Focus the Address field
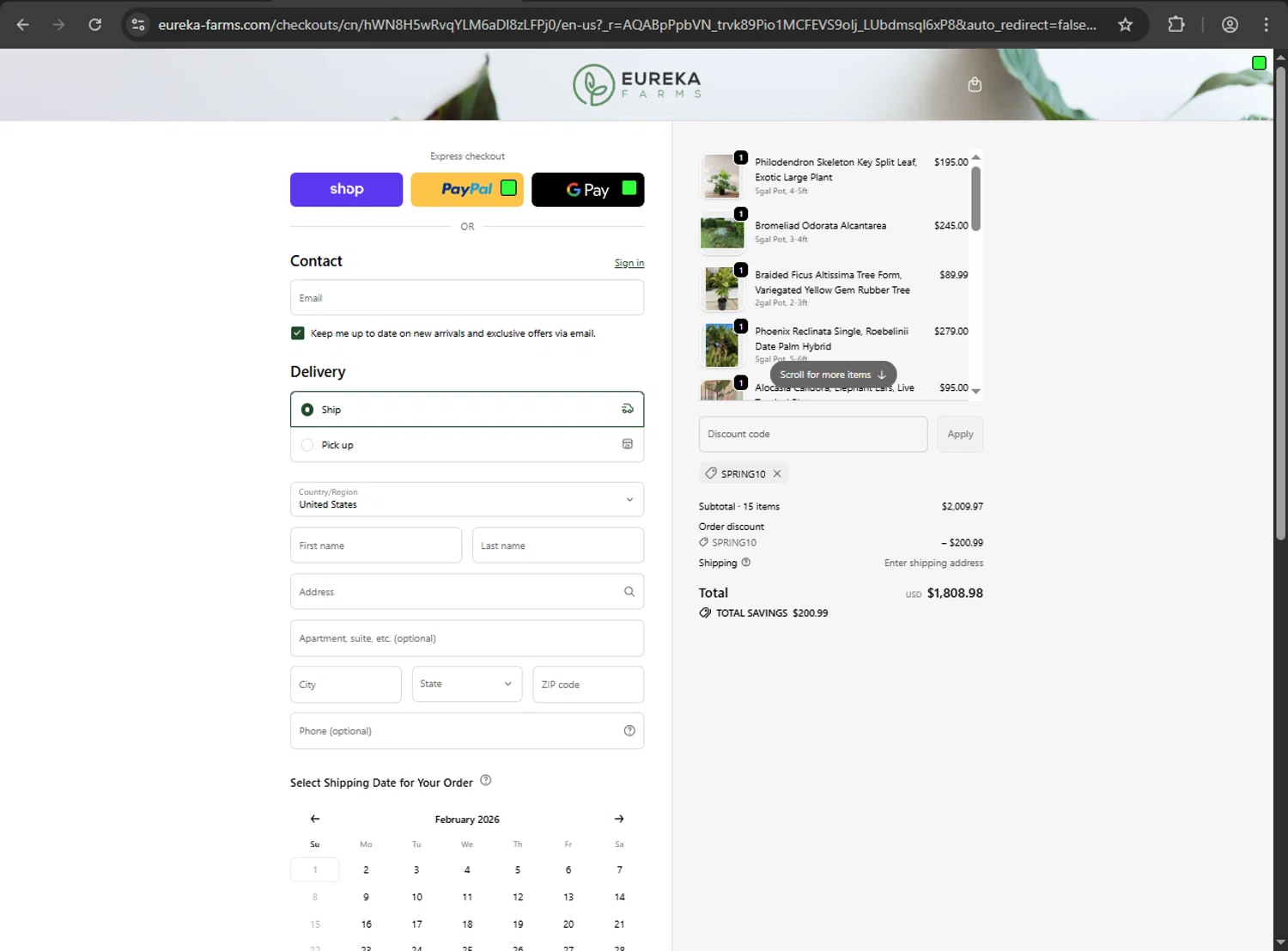The width and height of the screenshot is (1288, 951). (x=467, y=592)
